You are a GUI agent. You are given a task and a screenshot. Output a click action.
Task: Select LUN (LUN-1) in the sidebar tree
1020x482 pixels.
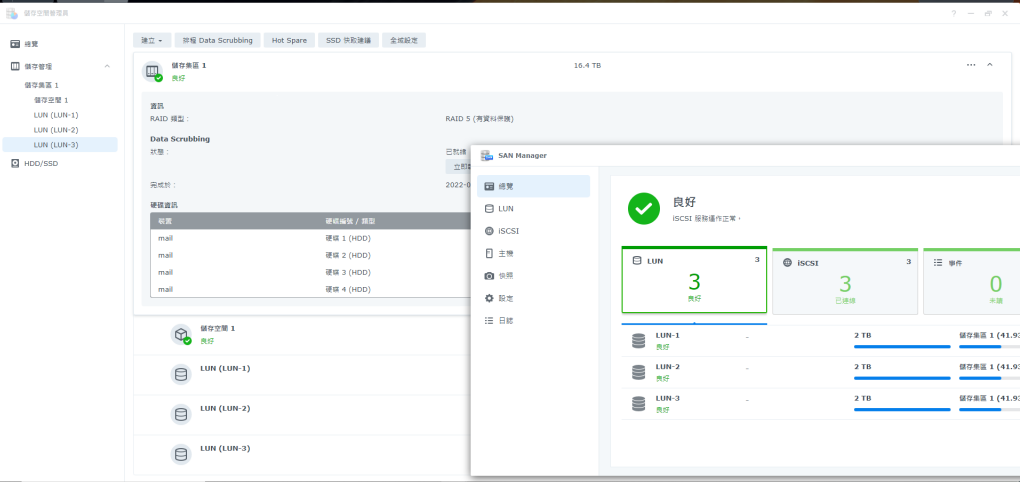56,115
